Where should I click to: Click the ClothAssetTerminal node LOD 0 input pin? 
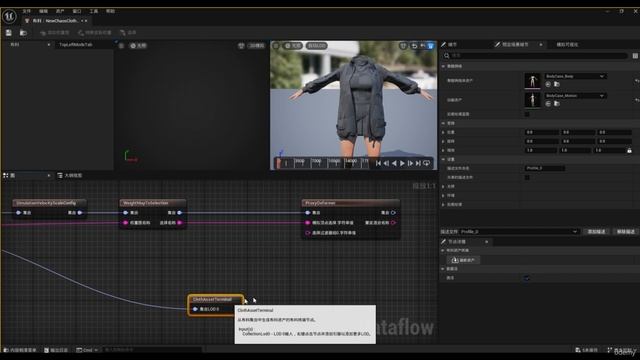point(195,309)
